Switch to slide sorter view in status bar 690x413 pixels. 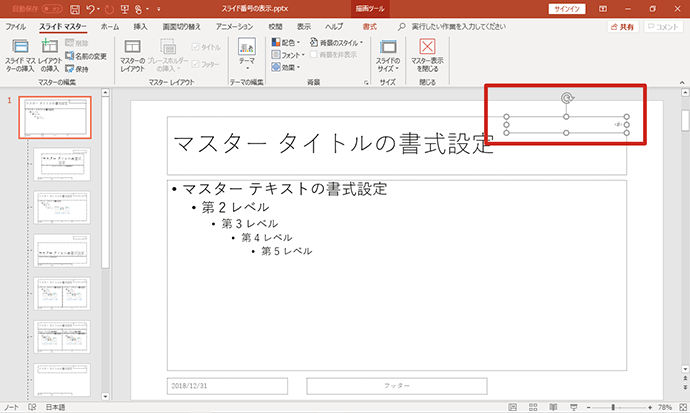533,407
